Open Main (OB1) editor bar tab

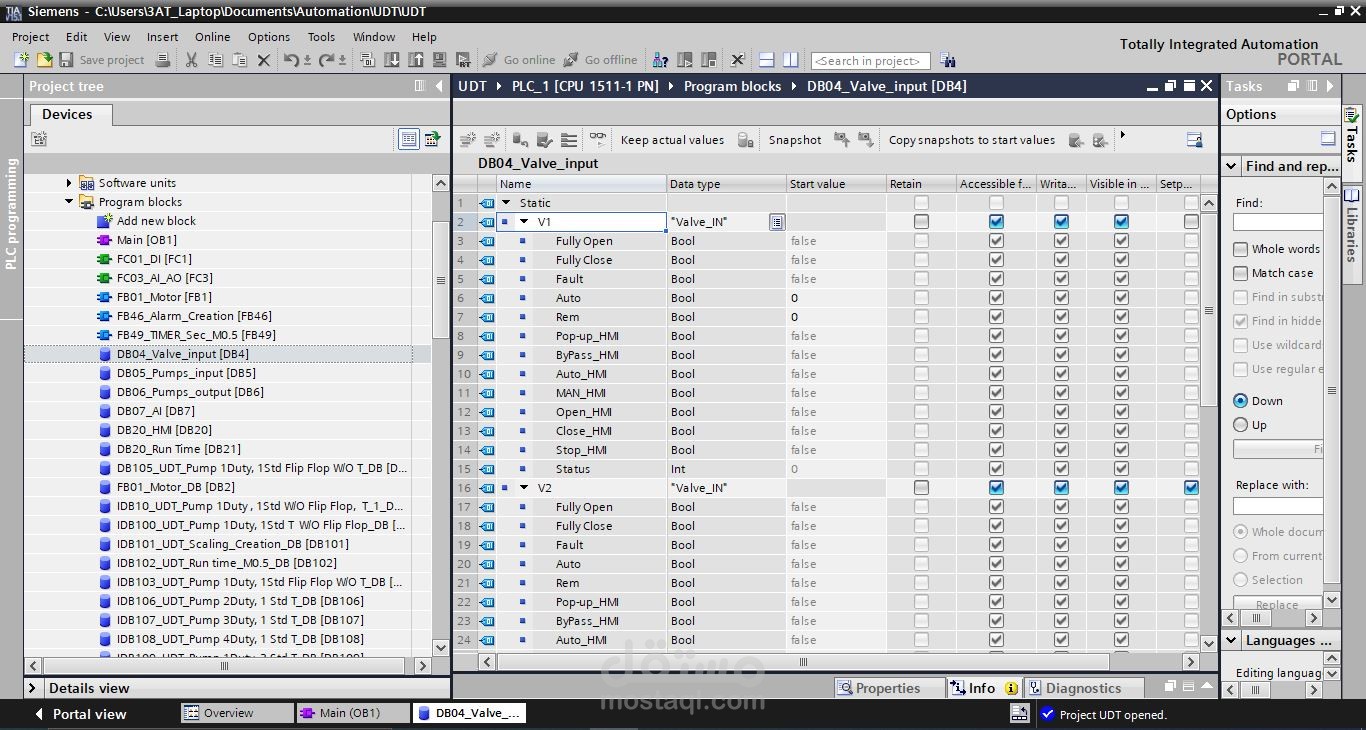352,713
